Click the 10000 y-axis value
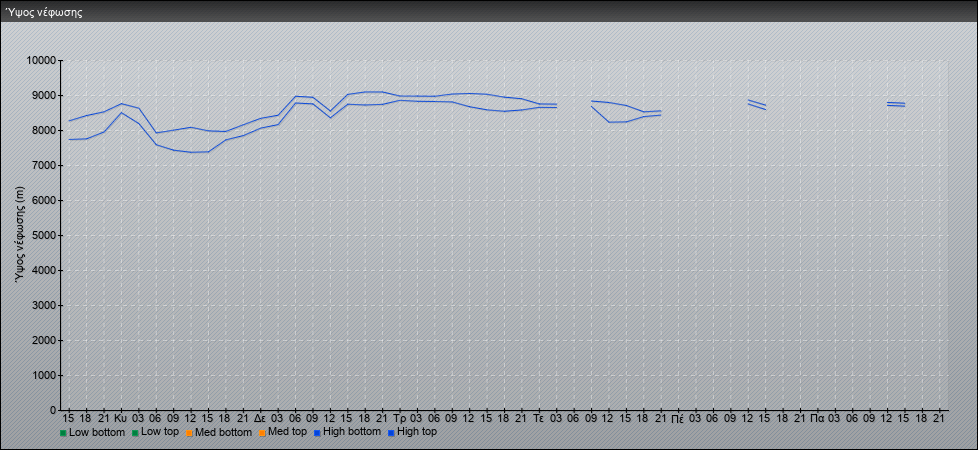 41,61
